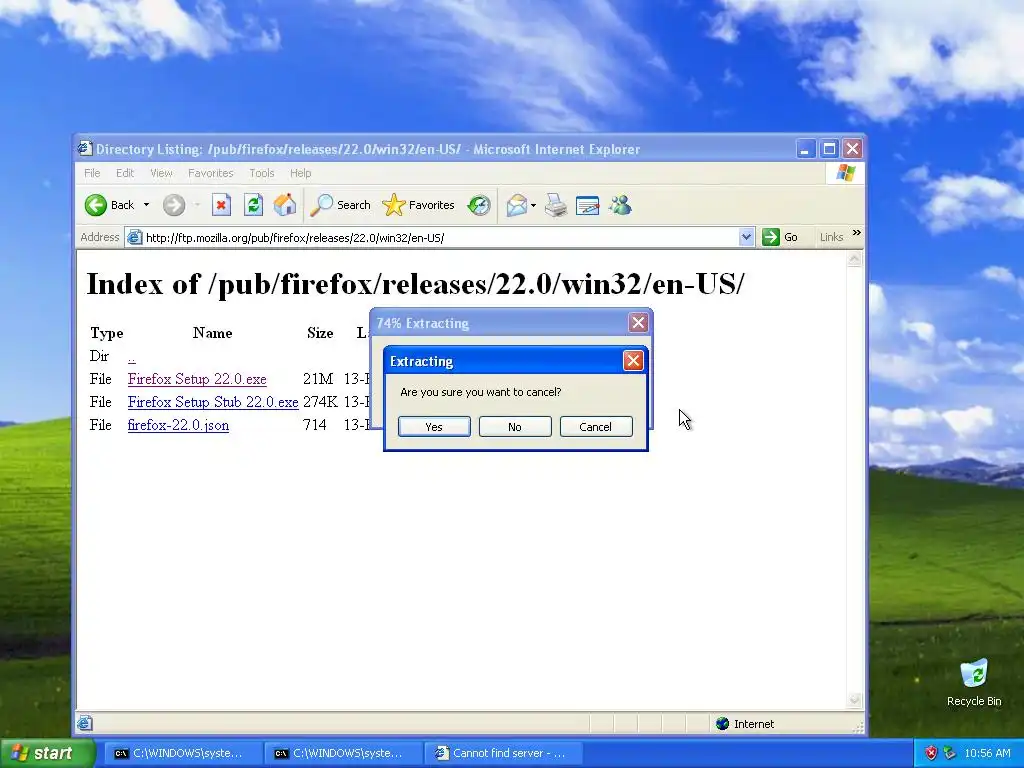The height and width of the screenshot is (768, 1024).
Task: Click the 10:56 AM system clock
Action: pos(987,753)
